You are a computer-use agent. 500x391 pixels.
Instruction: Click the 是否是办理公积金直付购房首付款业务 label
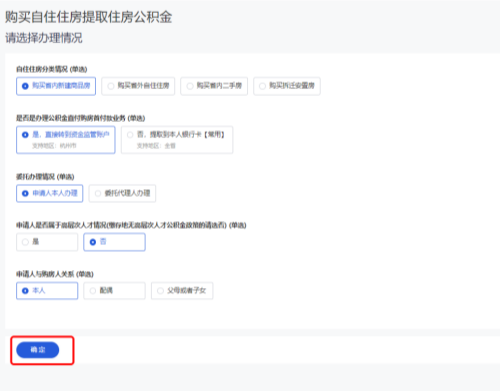(x=81, y=118)
